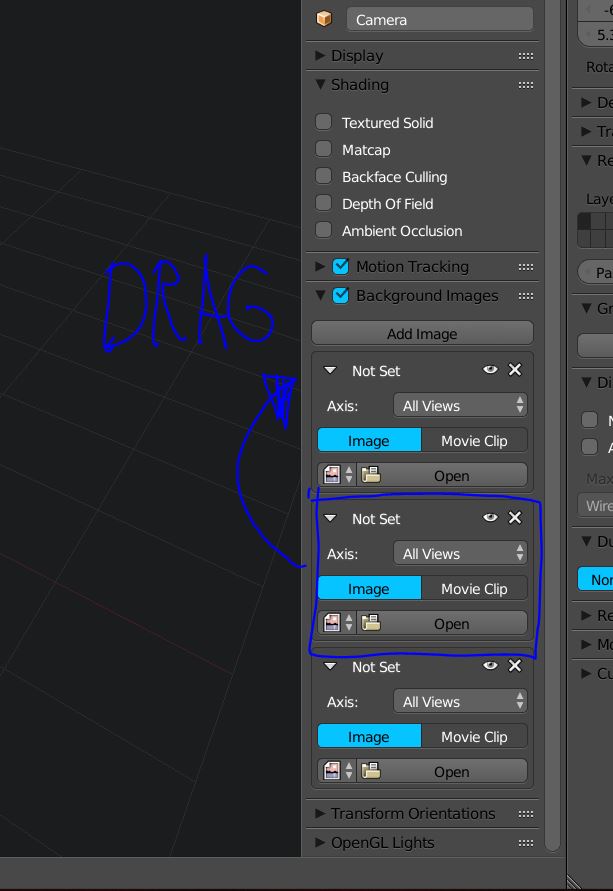The width and height of the screenshot is (613, 891).
Task: Expand the OpenGL Lights panel
Action: coord(320,842)
